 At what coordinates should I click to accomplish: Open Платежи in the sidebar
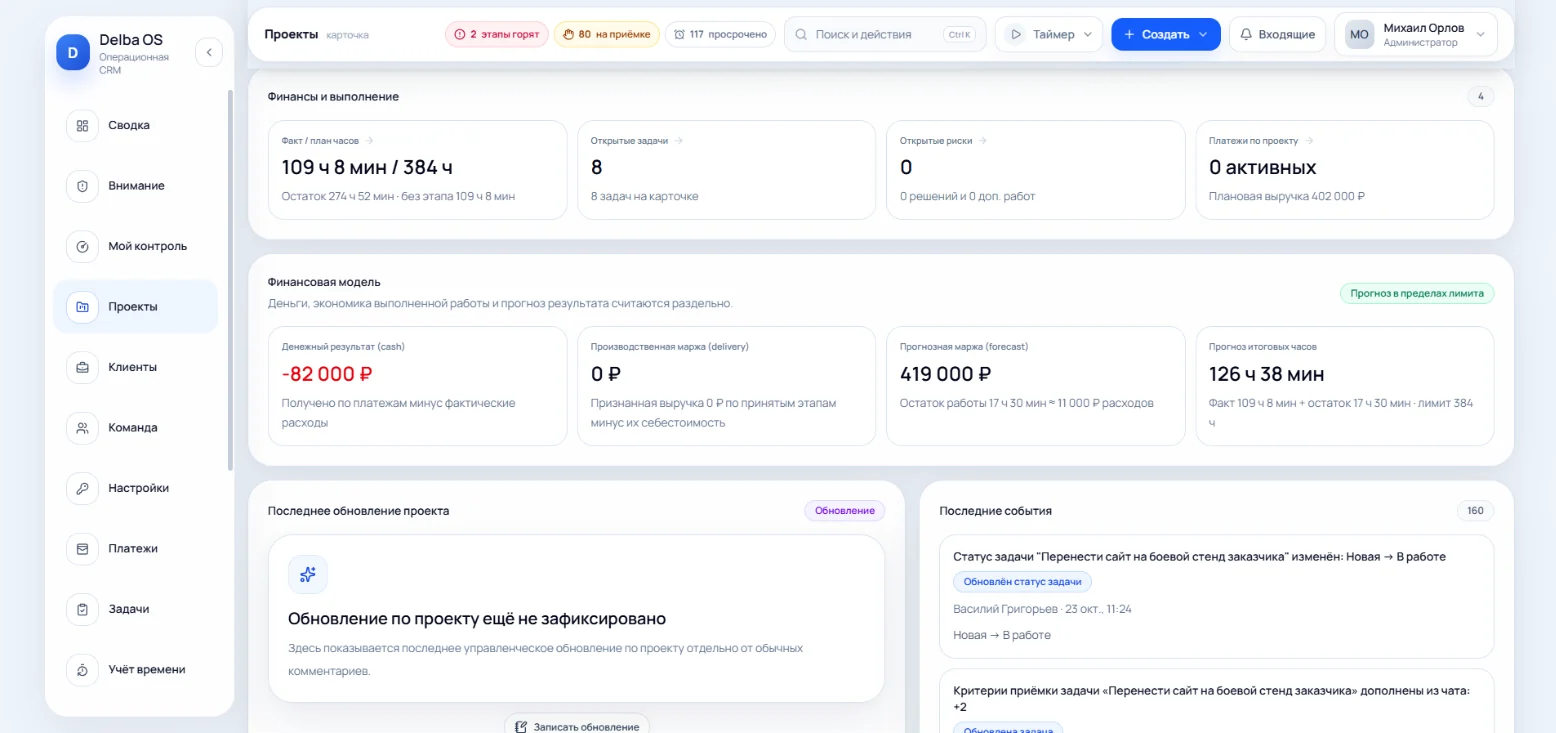tap(135, 549)
